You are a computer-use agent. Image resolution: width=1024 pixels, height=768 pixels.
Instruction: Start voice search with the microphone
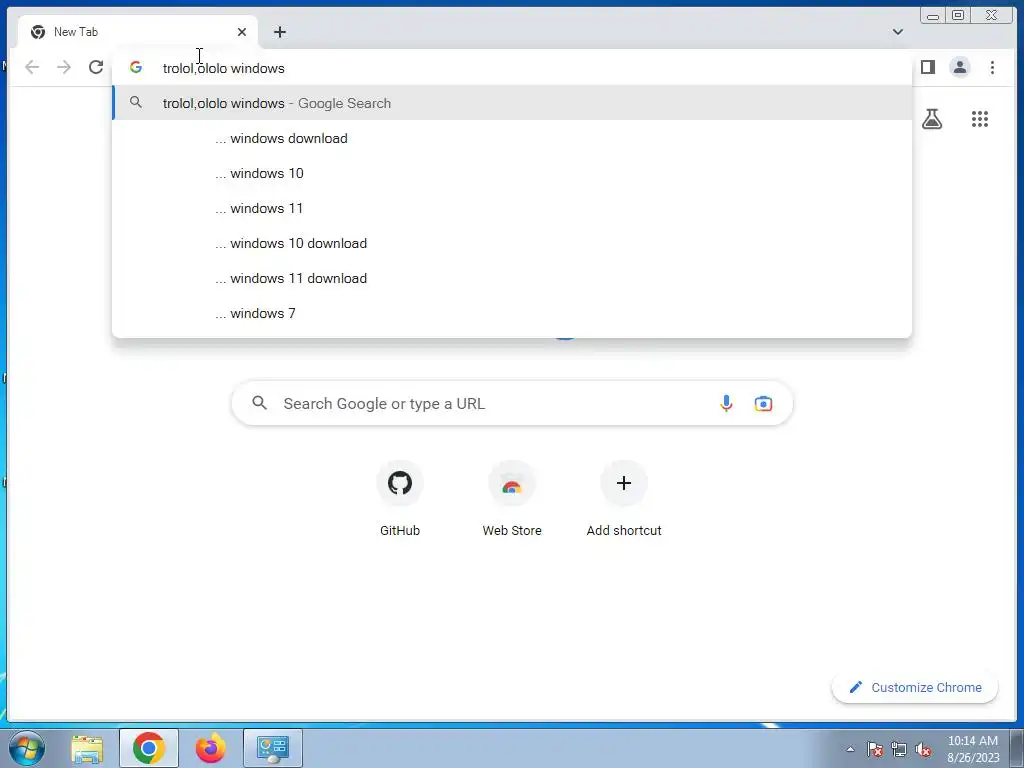[726, 404]
